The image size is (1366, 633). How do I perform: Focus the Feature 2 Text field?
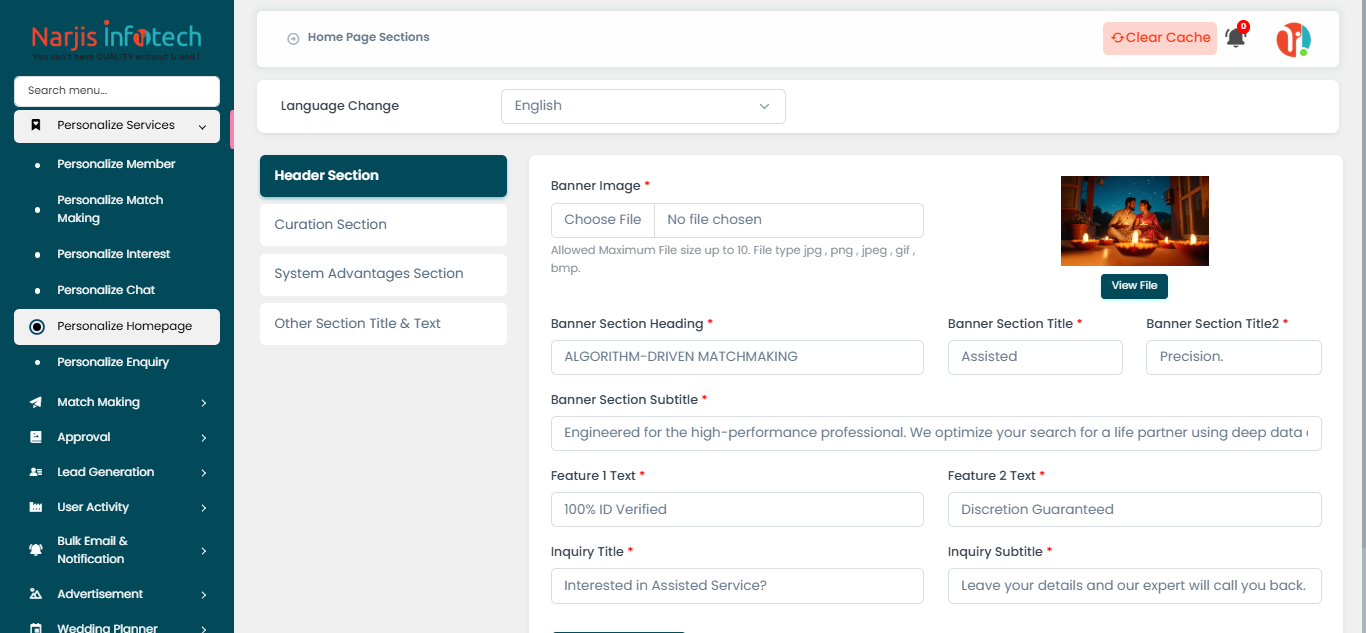tap(1135, 509)
